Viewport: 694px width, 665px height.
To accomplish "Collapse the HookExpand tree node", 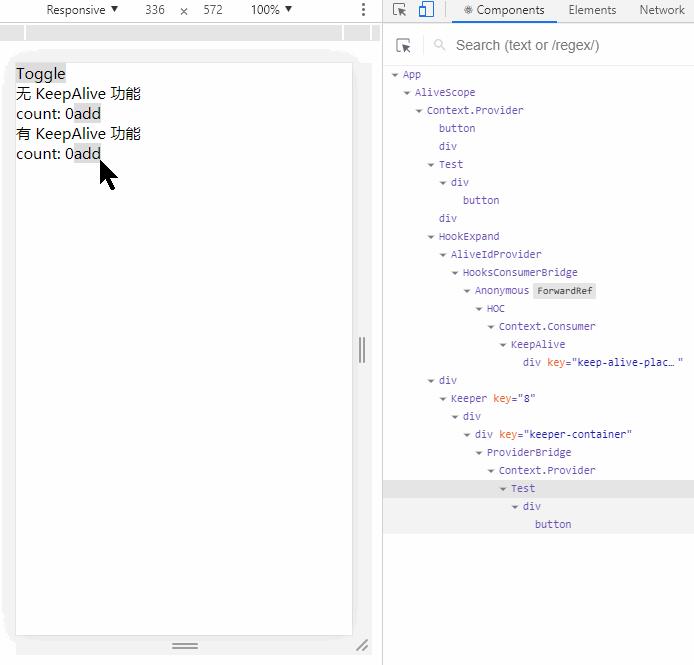I will [431, 237].
